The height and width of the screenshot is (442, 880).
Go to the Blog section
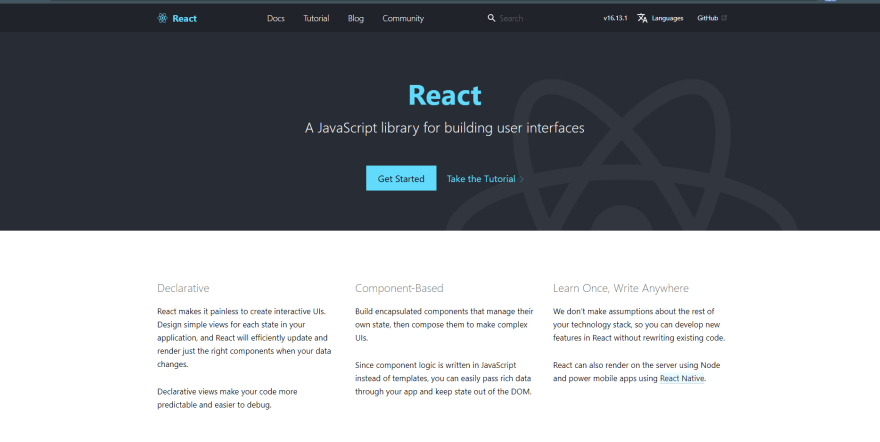(x=355, y=19)
